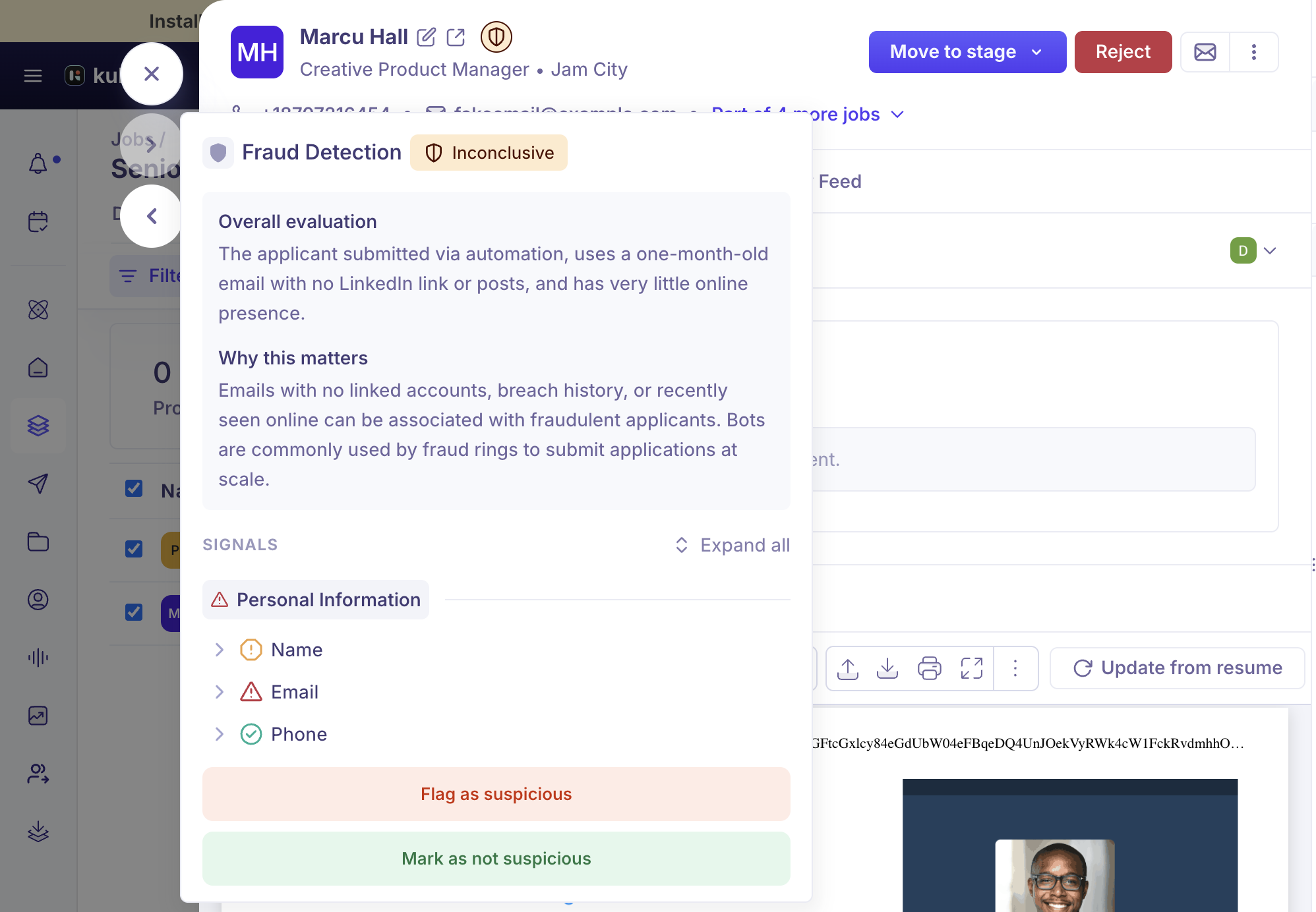Click the Jobs breadcrumb link

132,140
